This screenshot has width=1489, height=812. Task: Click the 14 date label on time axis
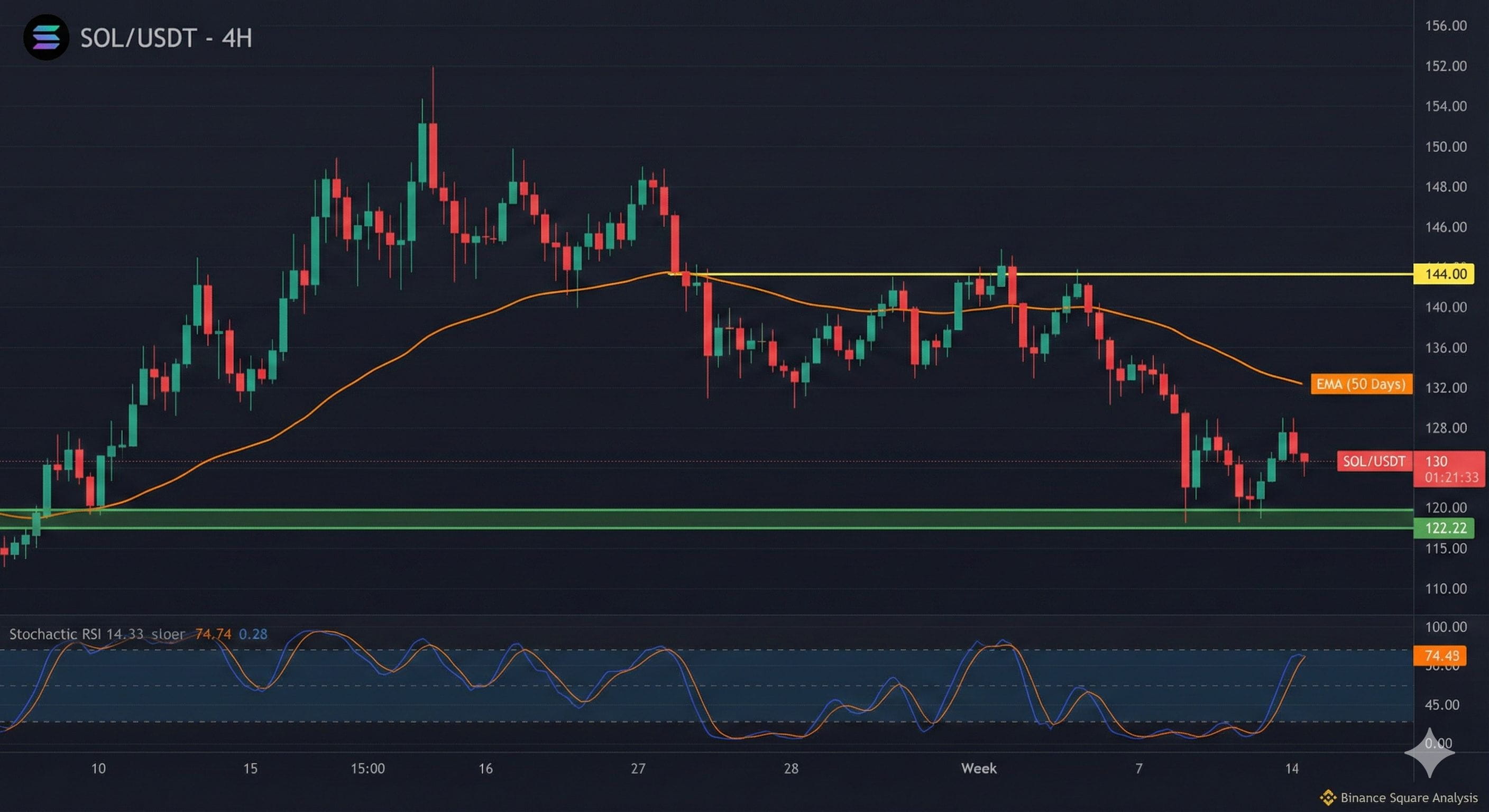[1291, 768]
